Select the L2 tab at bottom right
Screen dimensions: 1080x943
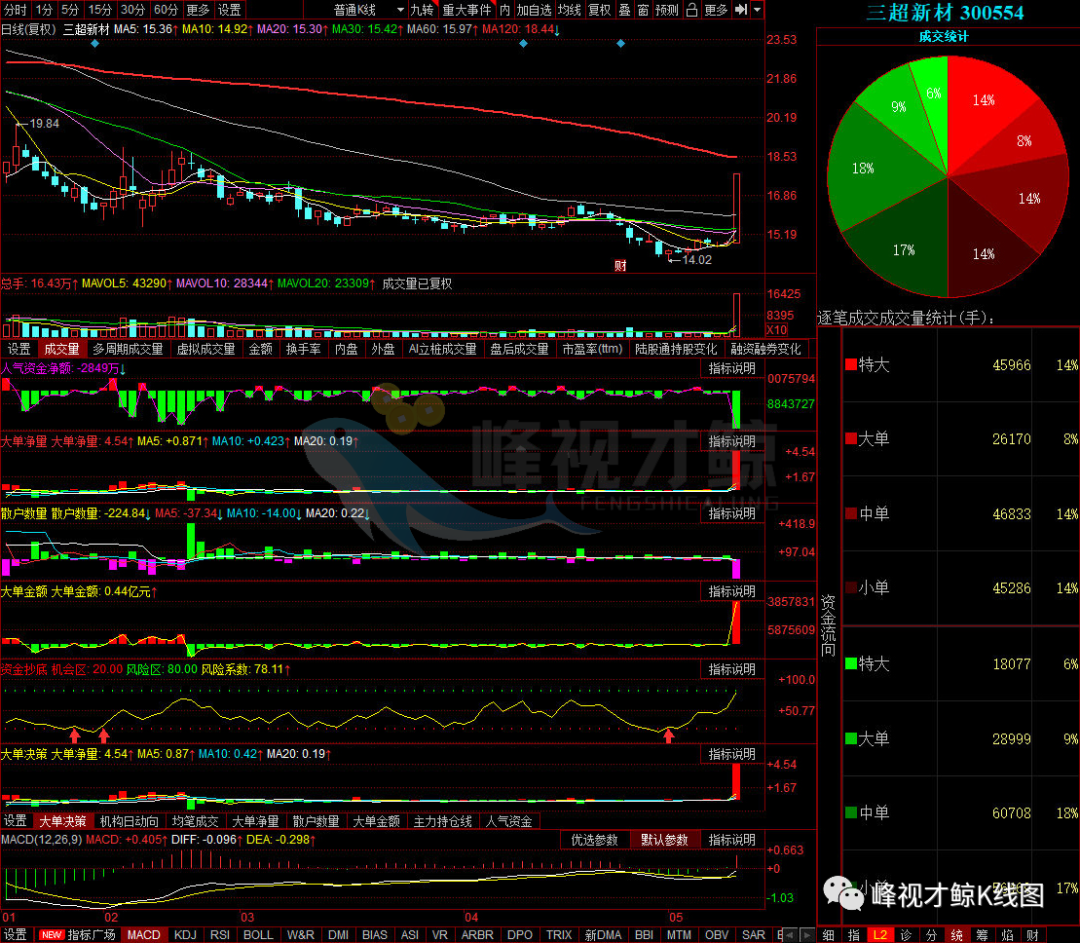[x=880, y=935]
